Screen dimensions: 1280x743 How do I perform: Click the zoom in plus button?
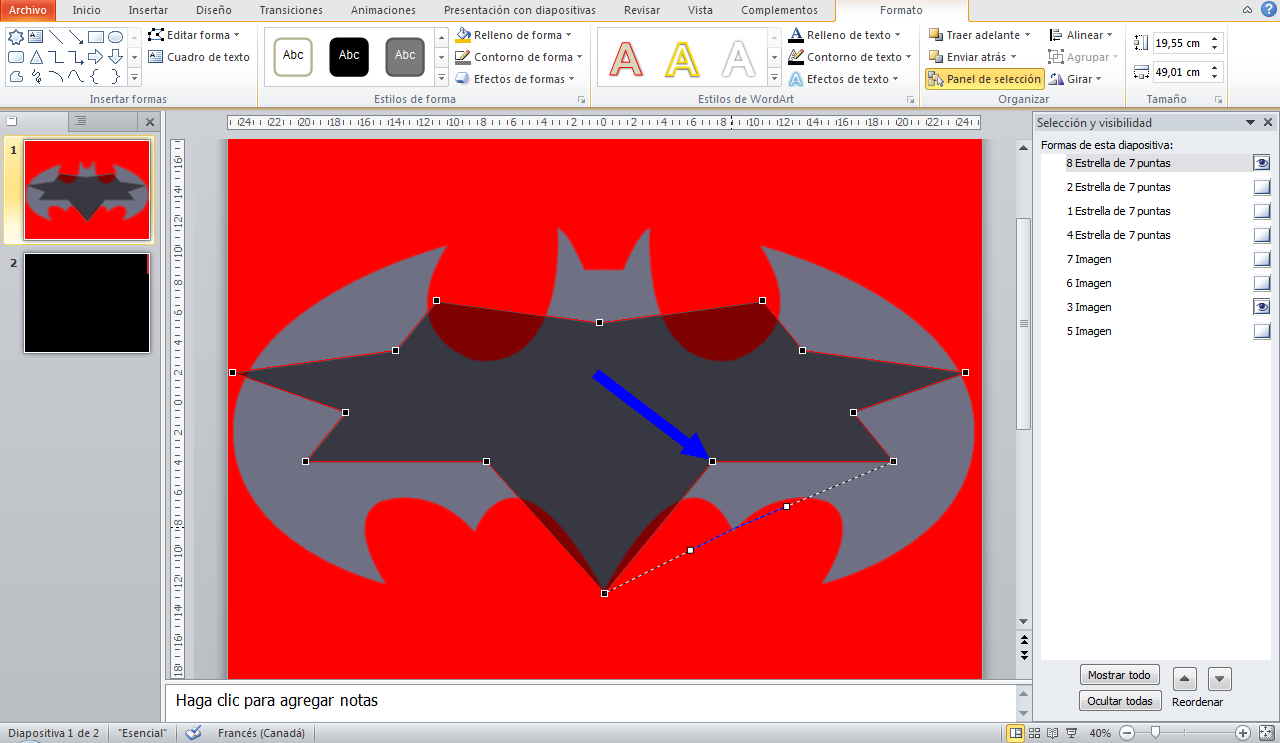click(x=1243, y=733)
